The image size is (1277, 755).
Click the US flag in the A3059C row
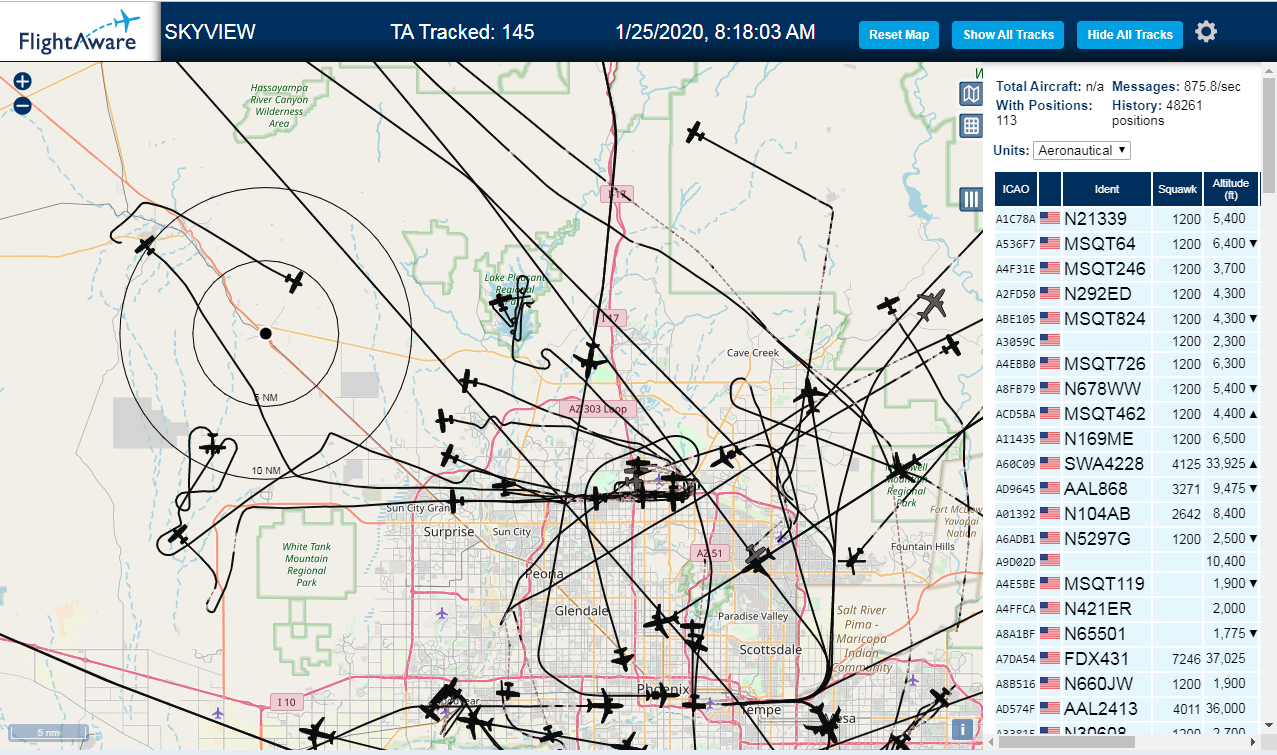[x=1050, y=341]
